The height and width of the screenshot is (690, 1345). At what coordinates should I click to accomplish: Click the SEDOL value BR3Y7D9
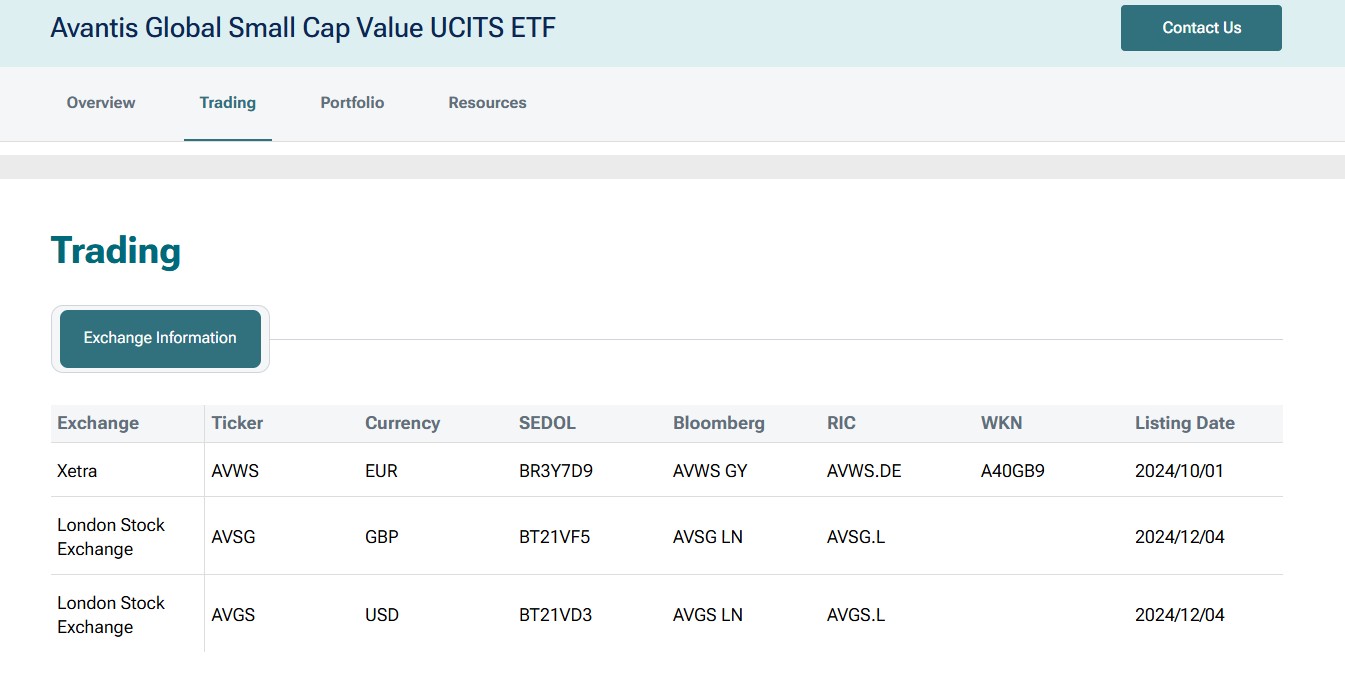coord(555,471)
